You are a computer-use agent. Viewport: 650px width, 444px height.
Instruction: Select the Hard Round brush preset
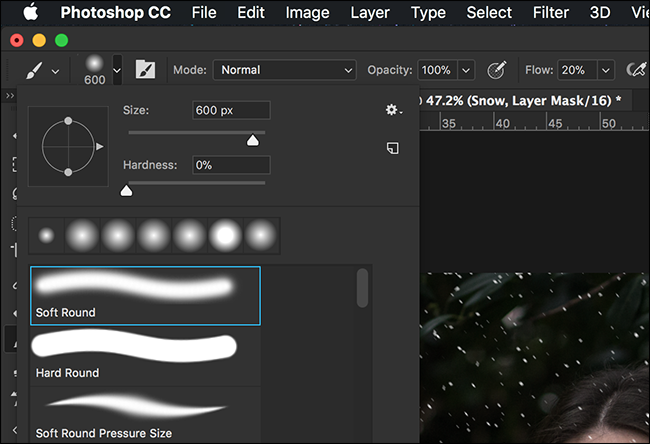point(146,356)
